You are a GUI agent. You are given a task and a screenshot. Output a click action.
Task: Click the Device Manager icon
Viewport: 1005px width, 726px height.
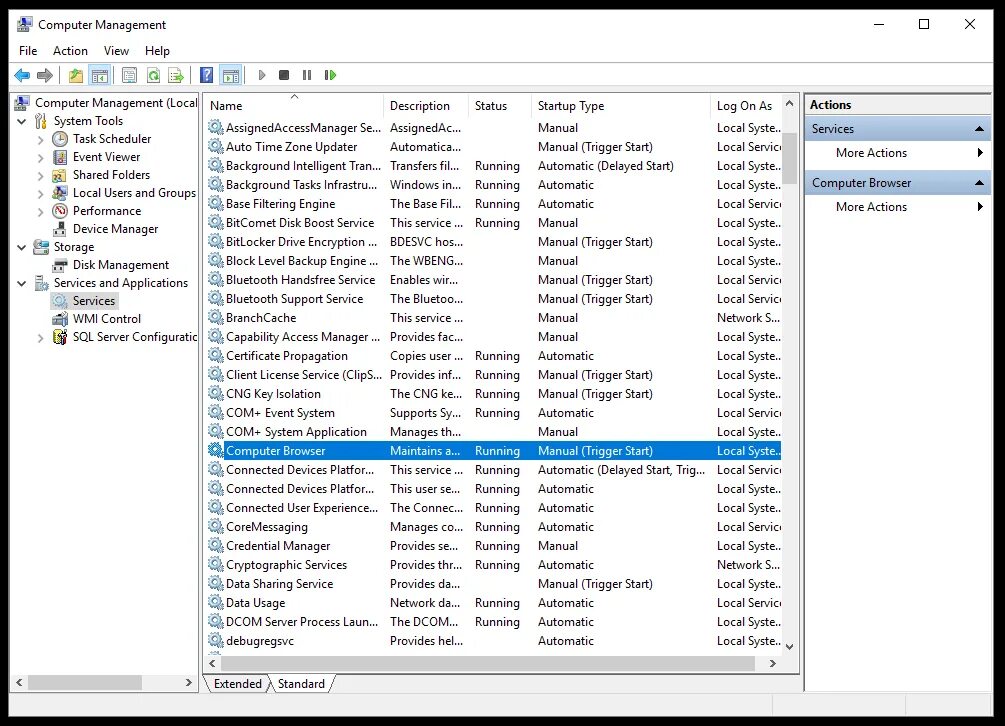[60, 229]
